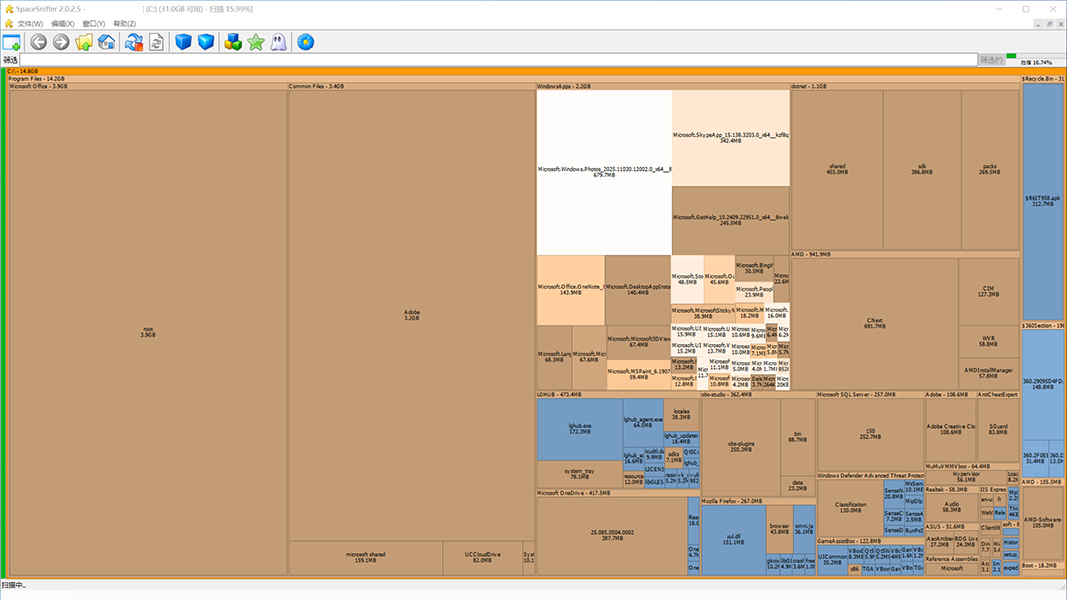
Task: Toggle the star icon for tagged files
Action: [x=256, y=42]
